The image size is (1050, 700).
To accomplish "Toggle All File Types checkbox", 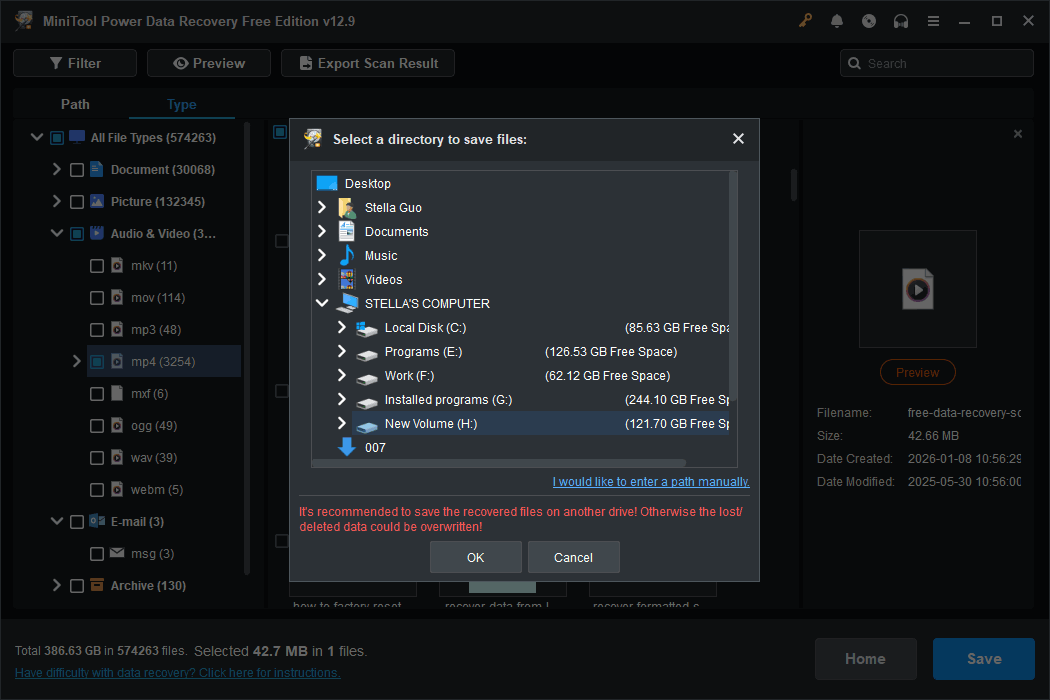I will (57, 137).
